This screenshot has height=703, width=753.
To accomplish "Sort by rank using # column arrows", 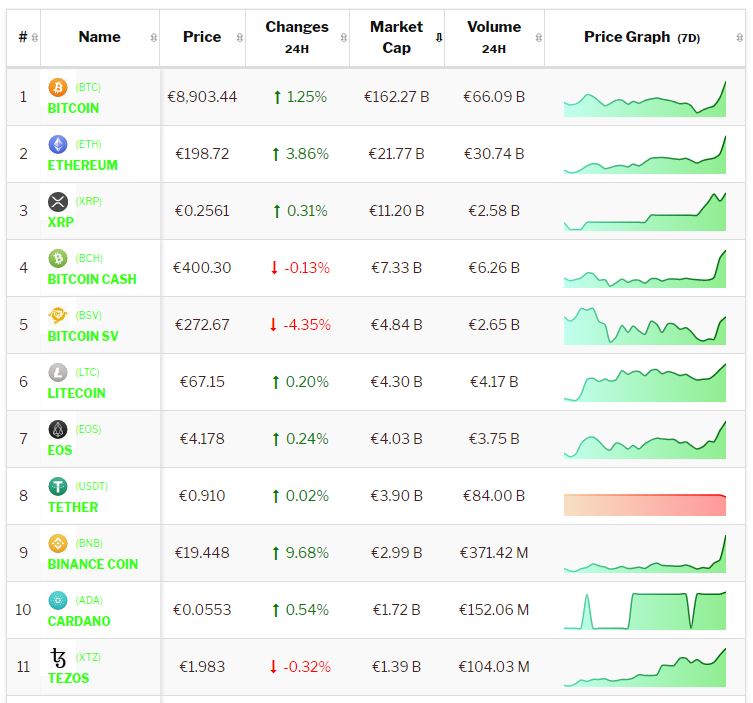I will [x=35, y=38].
